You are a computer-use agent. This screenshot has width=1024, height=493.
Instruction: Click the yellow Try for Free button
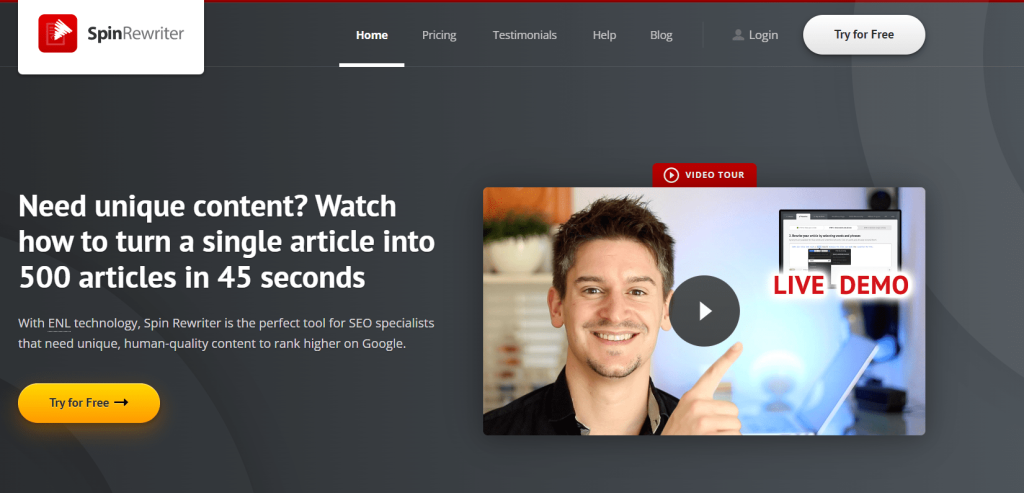click(x=89, y=403)
